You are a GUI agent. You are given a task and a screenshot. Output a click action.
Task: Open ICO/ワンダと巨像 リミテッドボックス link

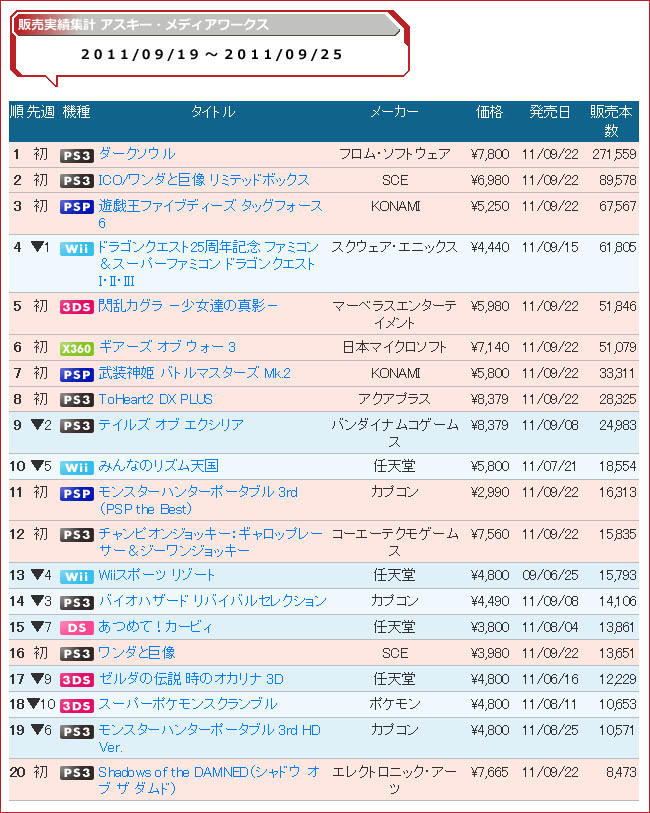tap(204, 180)
